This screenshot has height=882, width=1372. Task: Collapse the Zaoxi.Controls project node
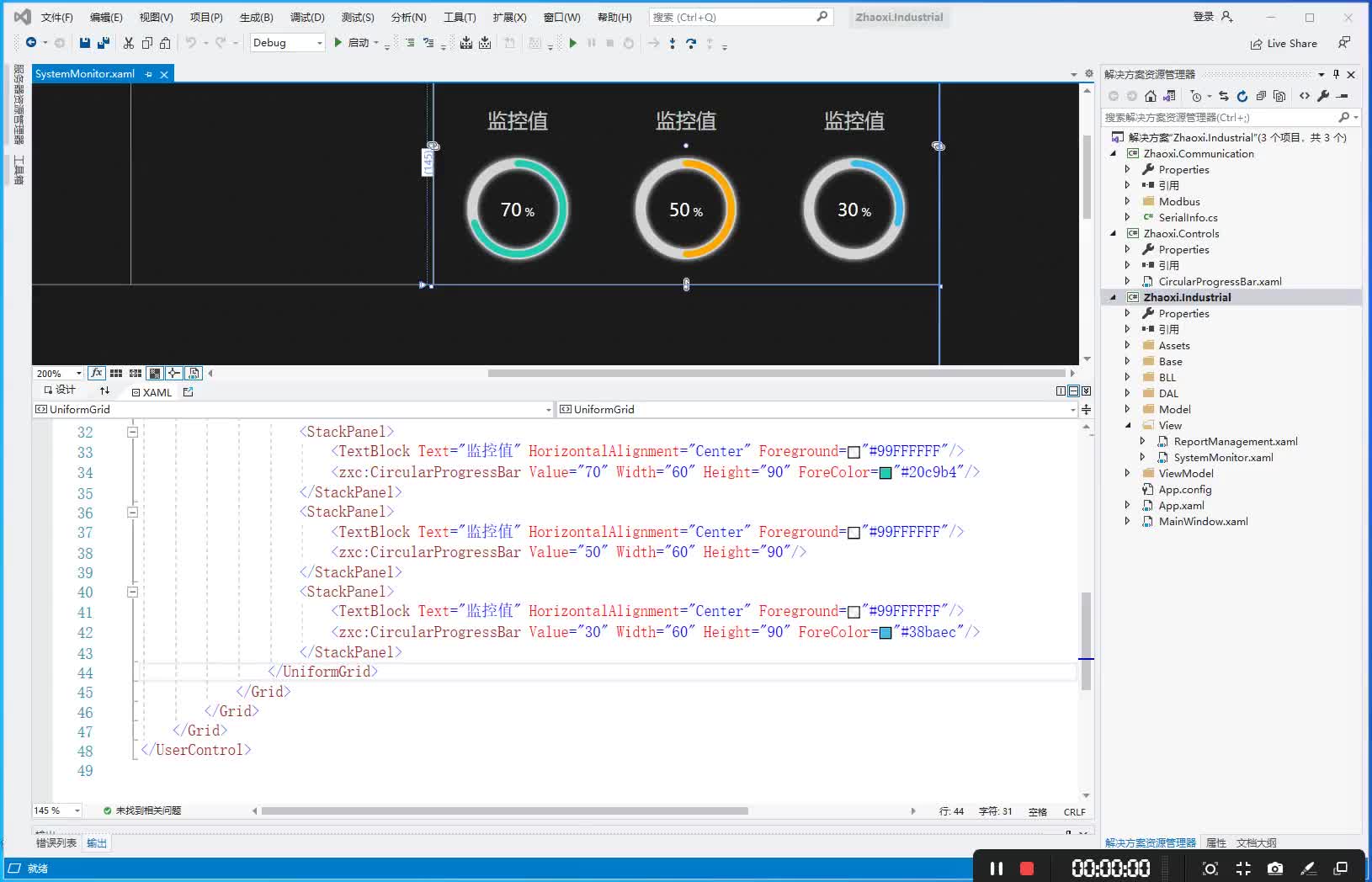coord(1114,233)
